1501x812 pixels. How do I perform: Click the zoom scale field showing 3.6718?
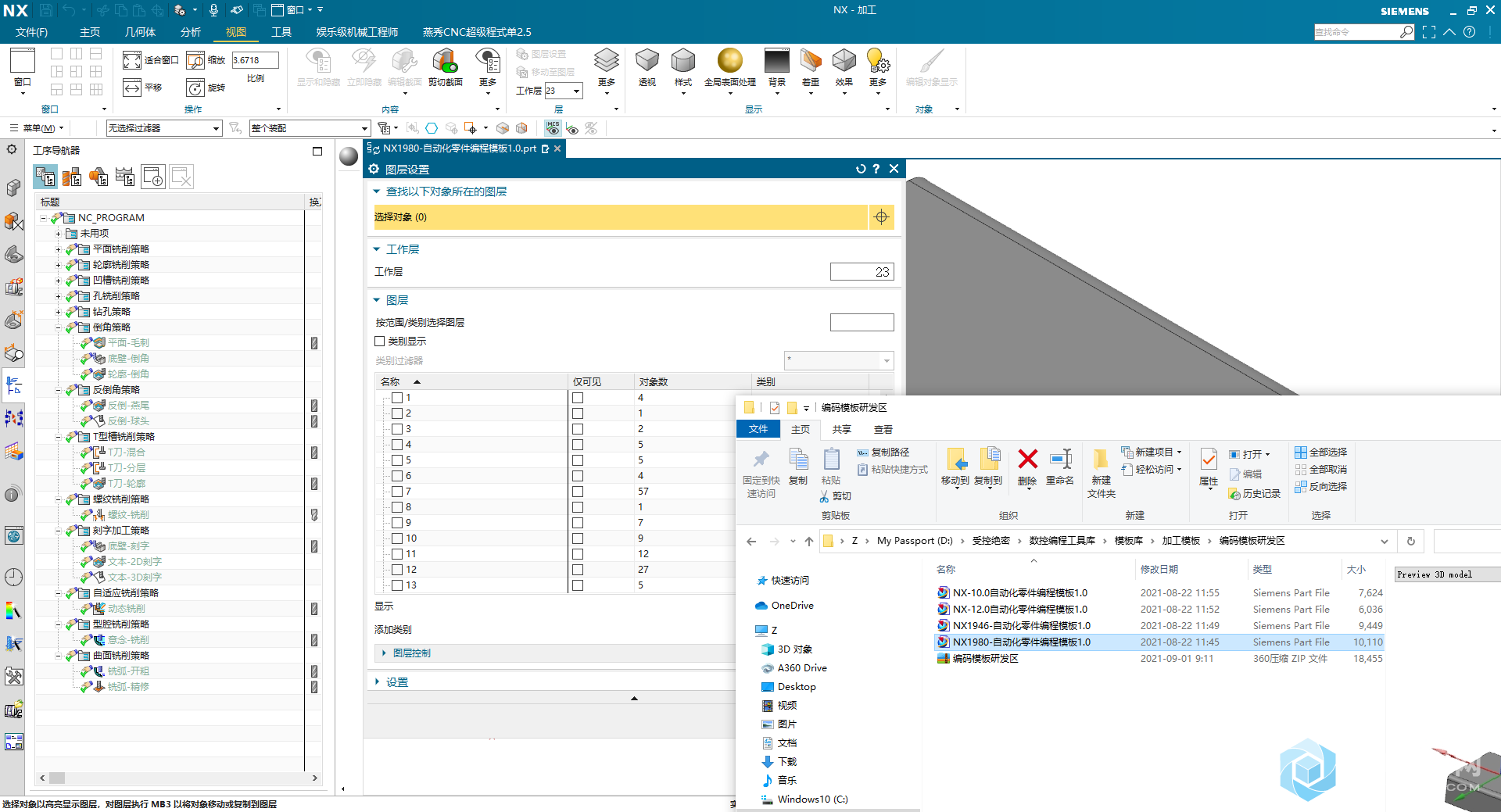tap(255, 60)
